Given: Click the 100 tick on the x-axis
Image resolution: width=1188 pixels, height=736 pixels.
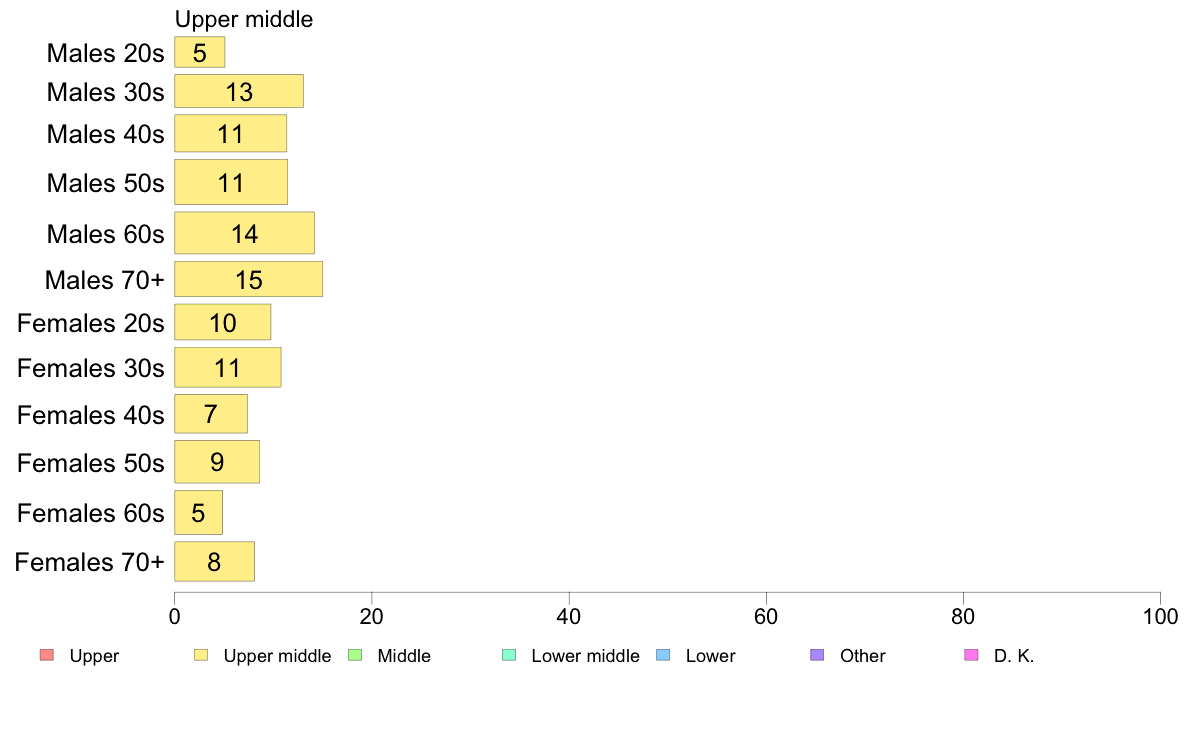Looking at the screenshot, I should pos(1160,616).
